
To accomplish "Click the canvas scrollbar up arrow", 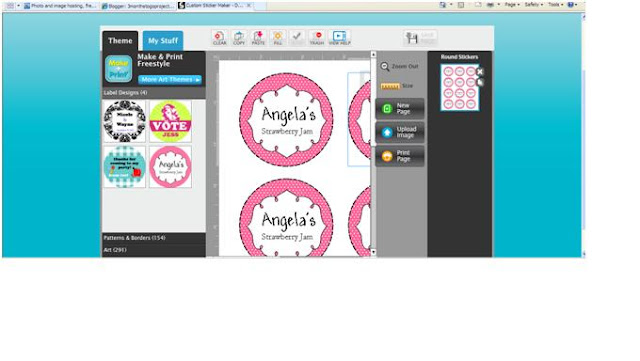I will click(373, 54).
